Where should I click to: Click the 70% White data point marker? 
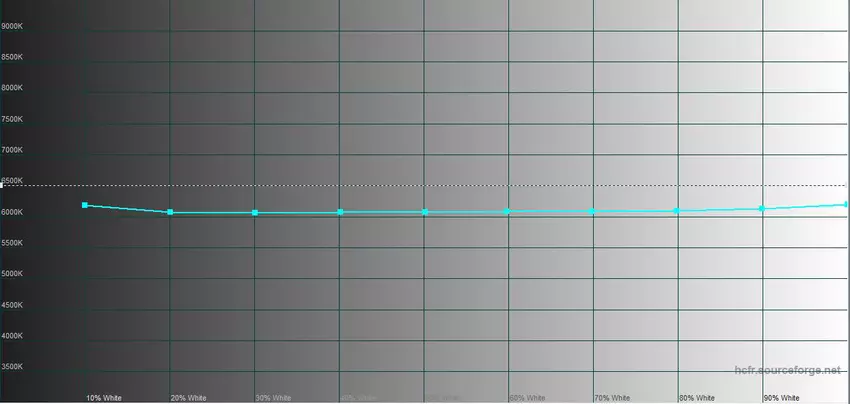593,211
